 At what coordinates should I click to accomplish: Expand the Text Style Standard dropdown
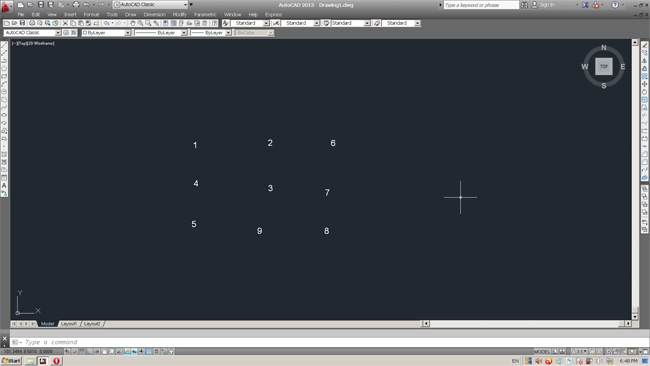(266, 23)
